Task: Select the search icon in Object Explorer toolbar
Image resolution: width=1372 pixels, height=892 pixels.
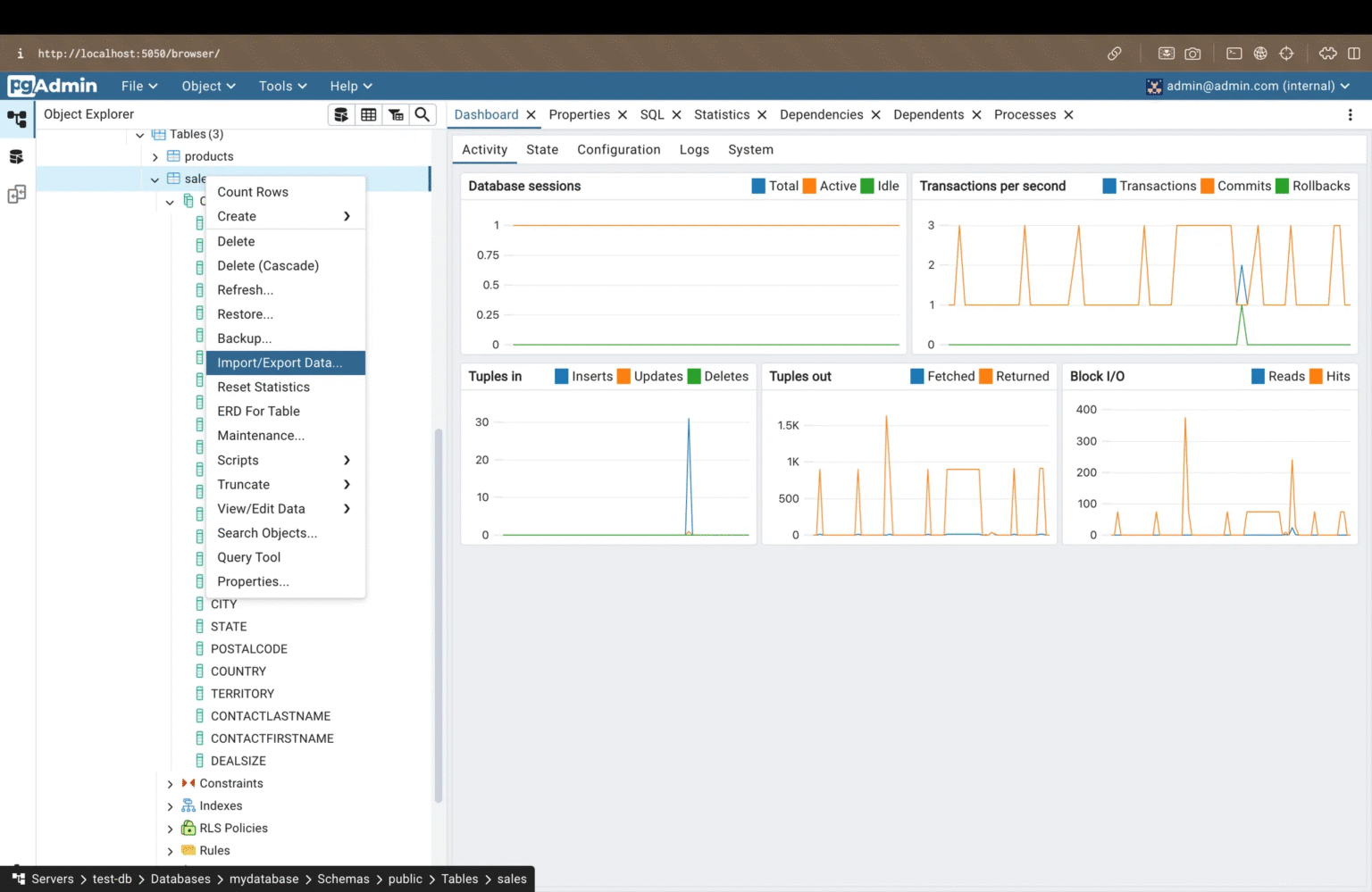Action: 422,114
